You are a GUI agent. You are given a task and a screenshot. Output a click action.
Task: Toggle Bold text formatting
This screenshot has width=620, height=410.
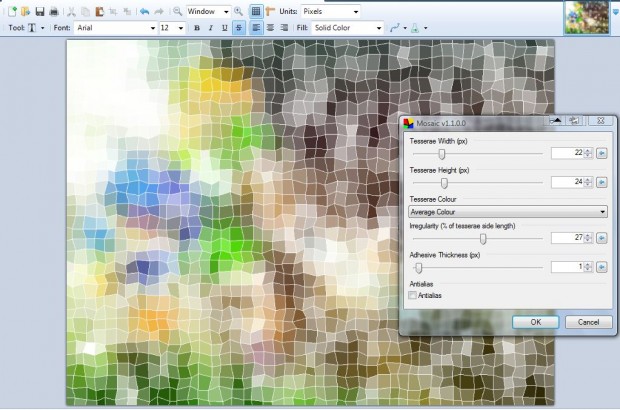(x=197, y=28)
